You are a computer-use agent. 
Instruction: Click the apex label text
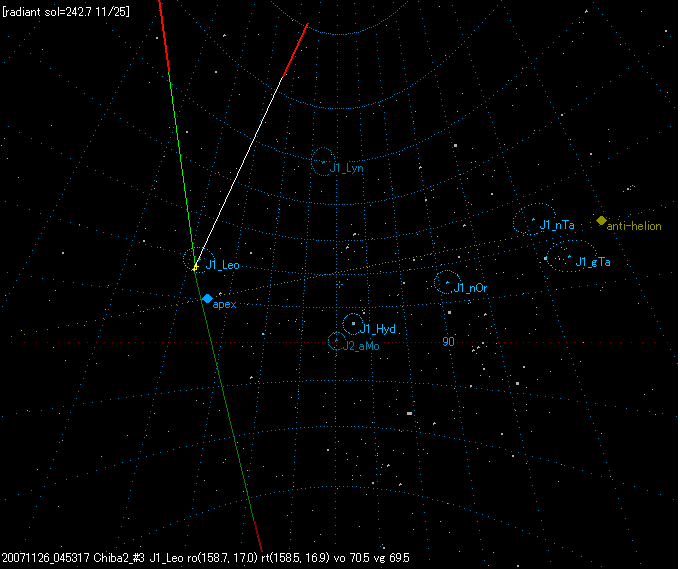(x=225, y=304)
